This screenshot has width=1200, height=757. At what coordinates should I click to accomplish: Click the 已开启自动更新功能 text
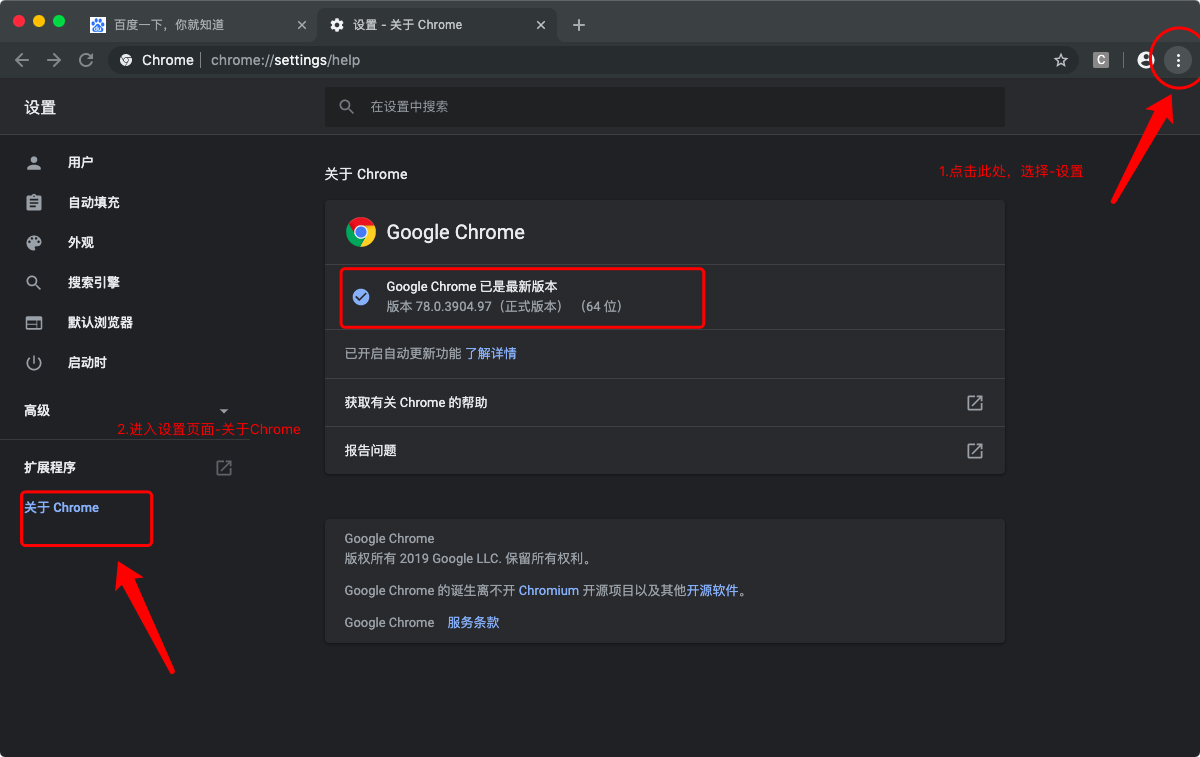pyautogui.click(x=403, y=353)
